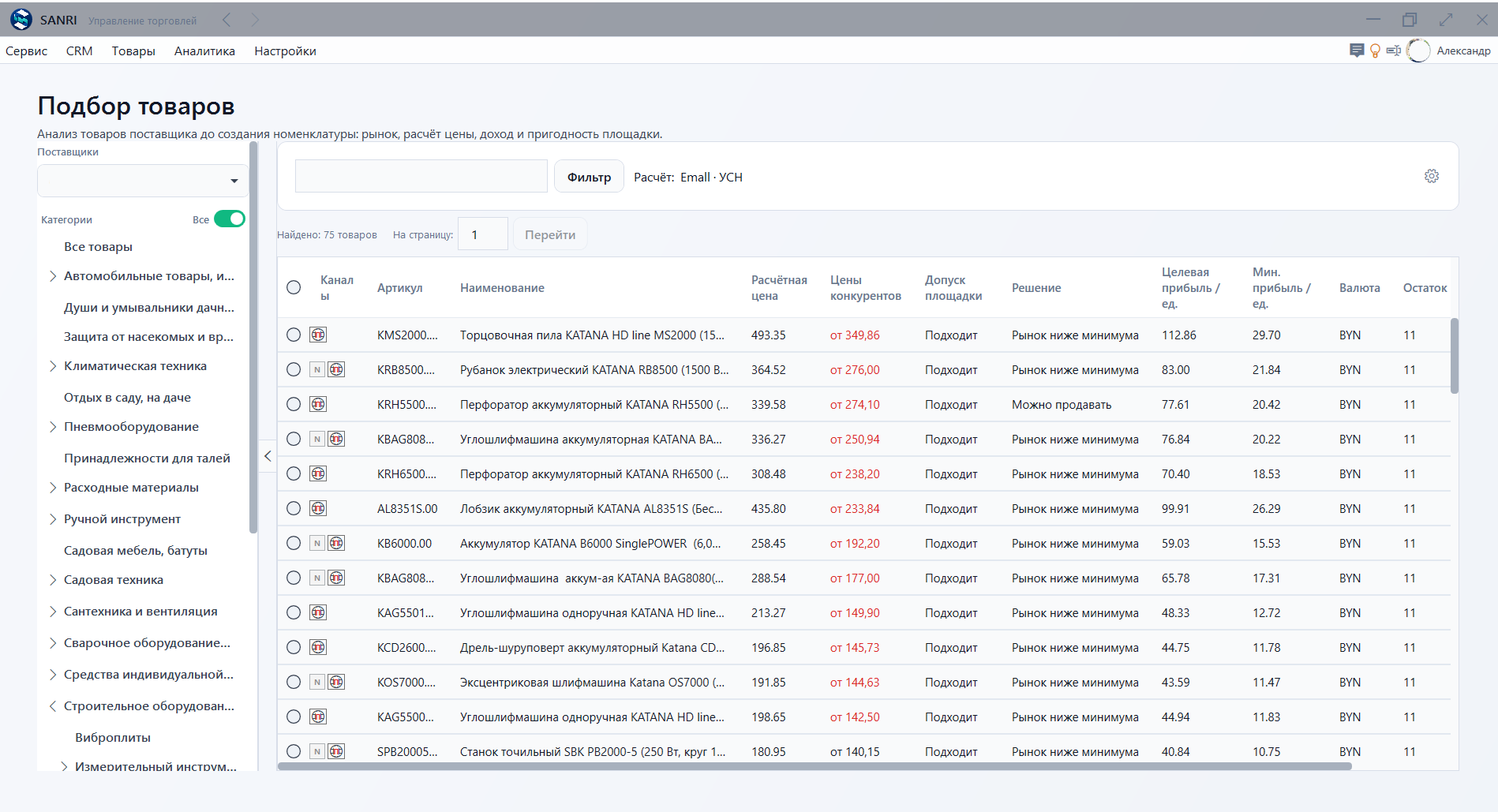Click channel icon in KMS2000 row
The image size is (1498, 812).
(318, 335)
